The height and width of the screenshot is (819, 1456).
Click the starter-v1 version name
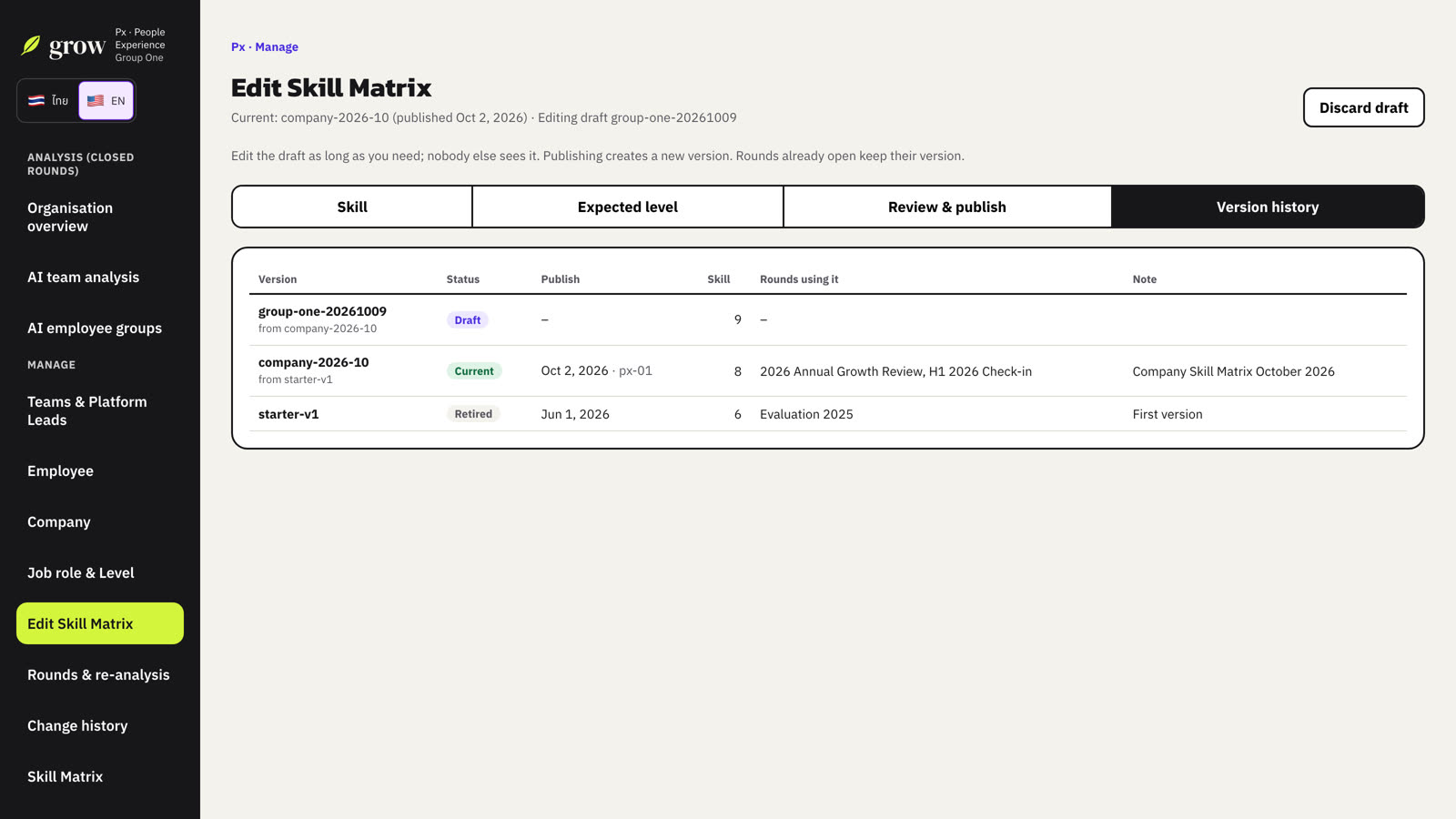tap(288, 414)
